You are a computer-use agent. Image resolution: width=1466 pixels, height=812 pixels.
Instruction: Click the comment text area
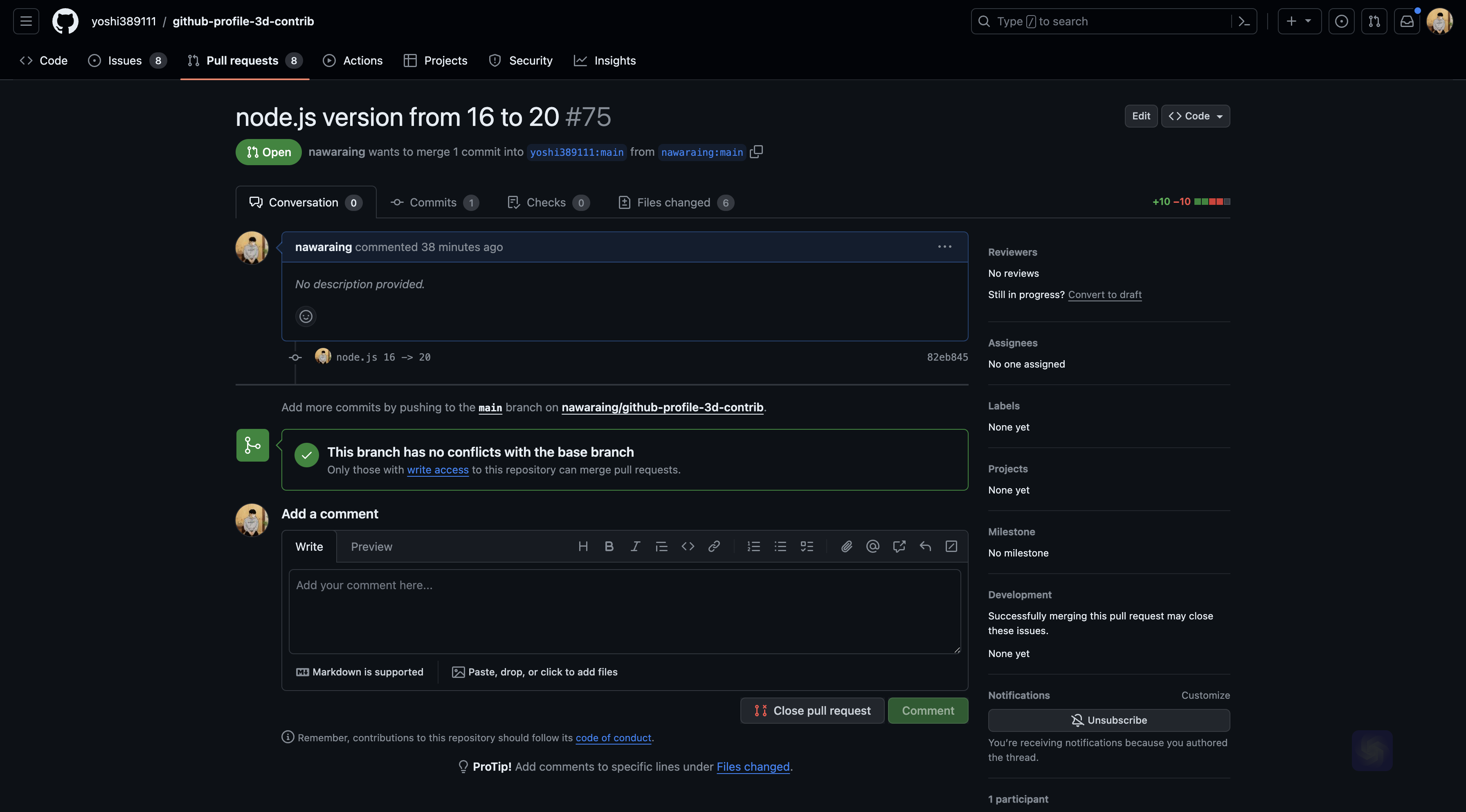pyautogui.click(x=624, y=611)
